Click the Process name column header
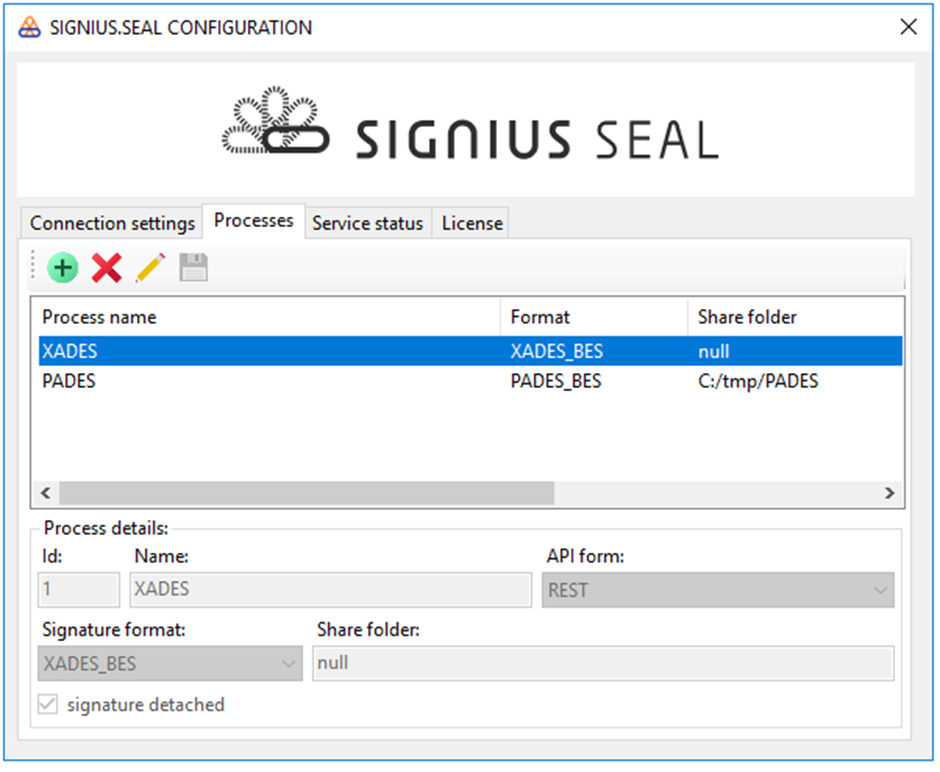The image size is (940, 772). [x=266, y=317]
